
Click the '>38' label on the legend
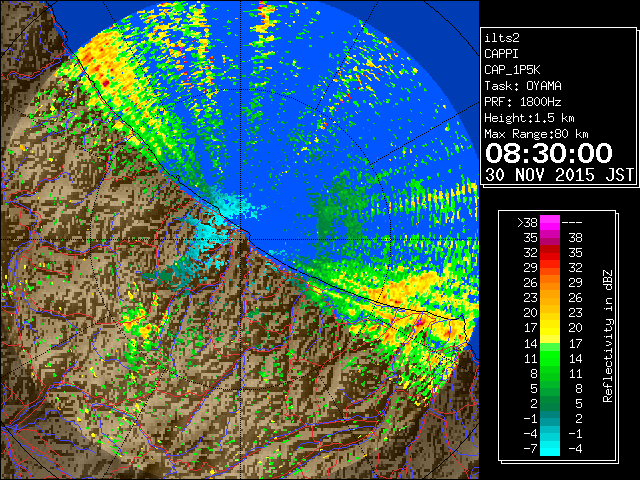(x=527, y=222)
